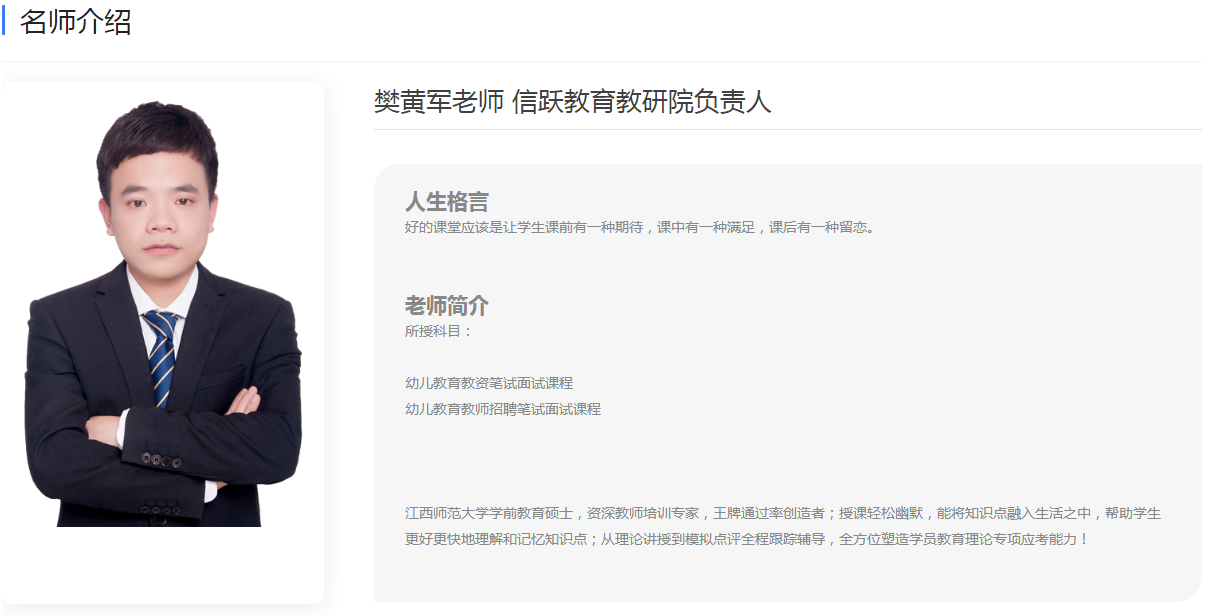Click the 人生格言 heading

click(447, 202)
